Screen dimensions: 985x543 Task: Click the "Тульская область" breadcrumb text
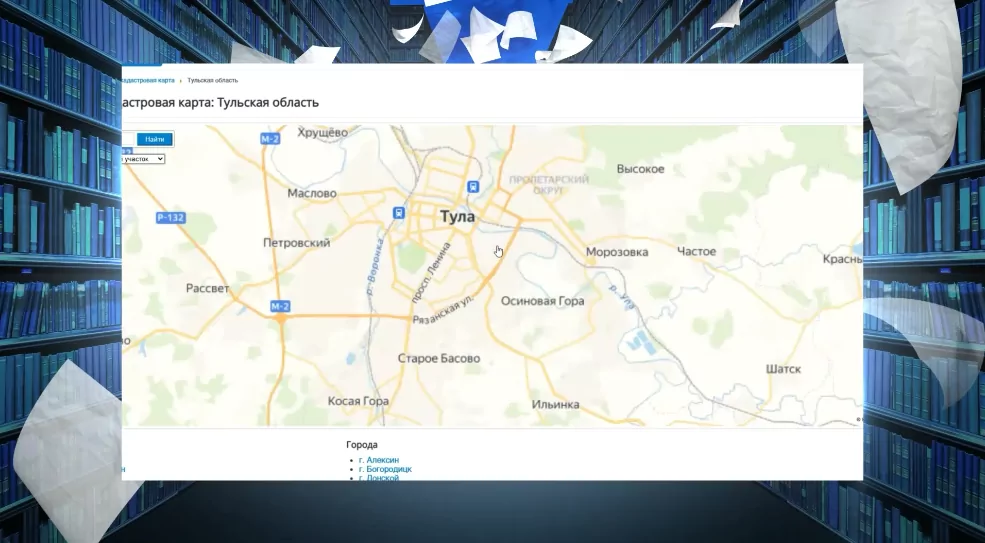point(212,80)
